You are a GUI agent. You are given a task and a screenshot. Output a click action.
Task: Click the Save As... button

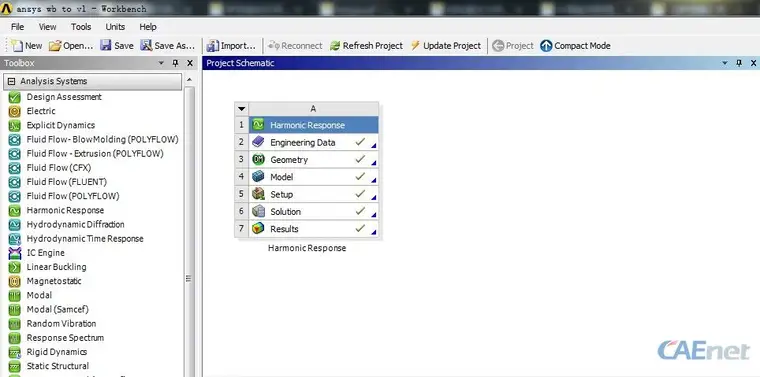point(168,46)
